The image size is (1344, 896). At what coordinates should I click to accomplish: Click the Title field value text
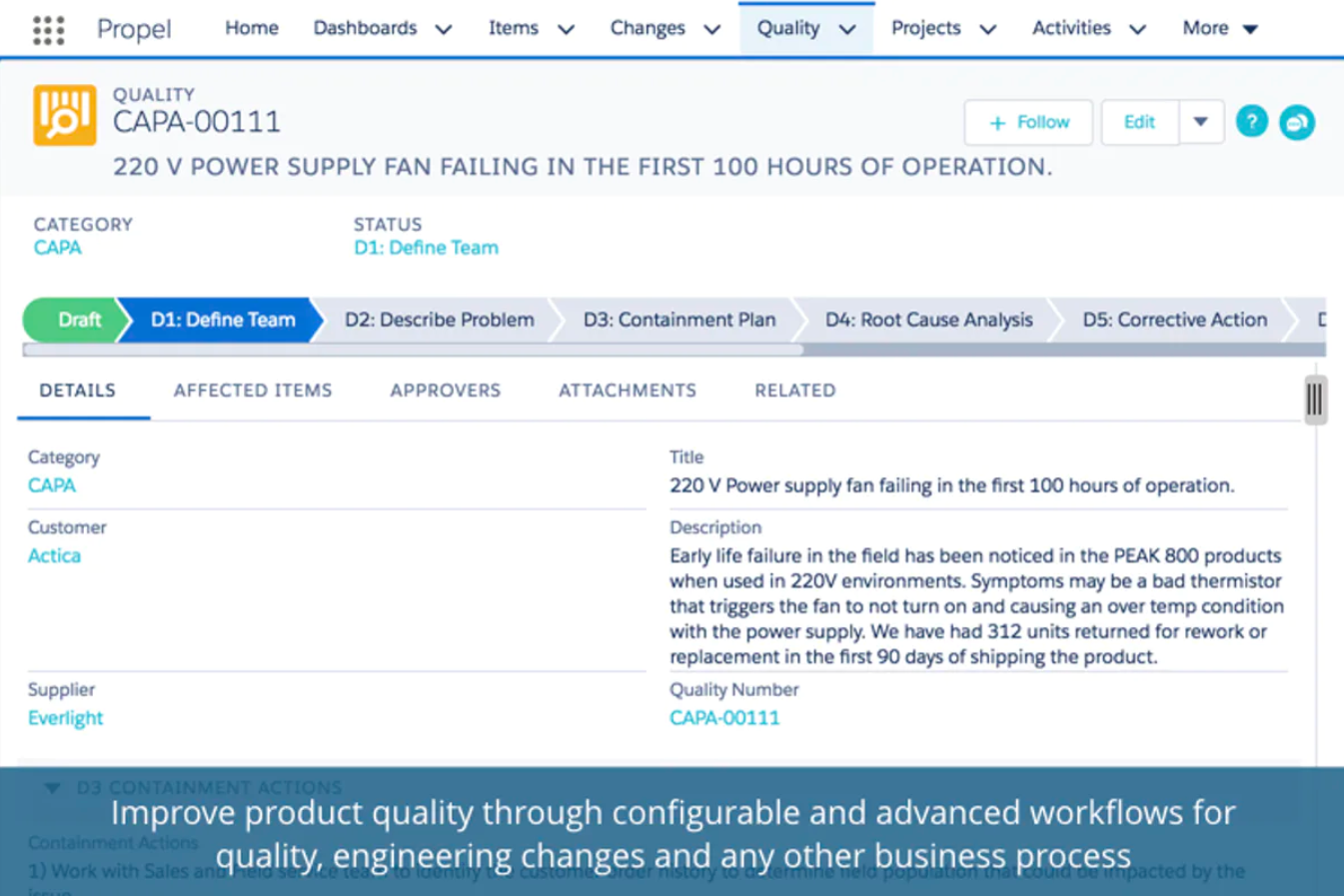point(952,485)
